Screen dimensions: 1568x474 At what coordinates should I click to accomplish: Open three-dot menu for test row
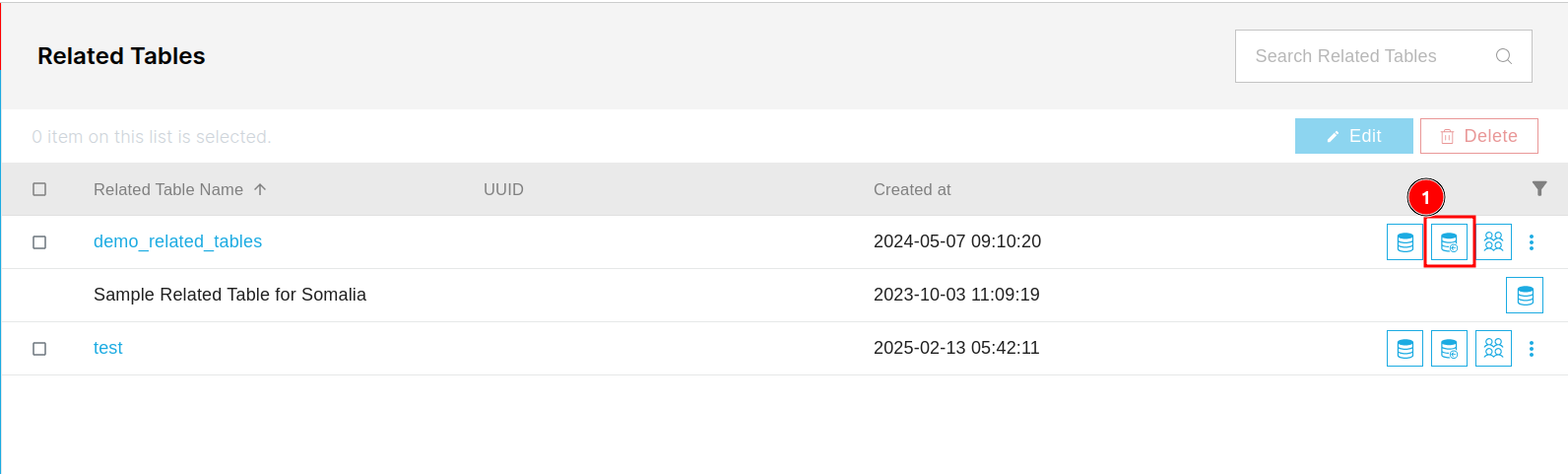(1532, 348)
